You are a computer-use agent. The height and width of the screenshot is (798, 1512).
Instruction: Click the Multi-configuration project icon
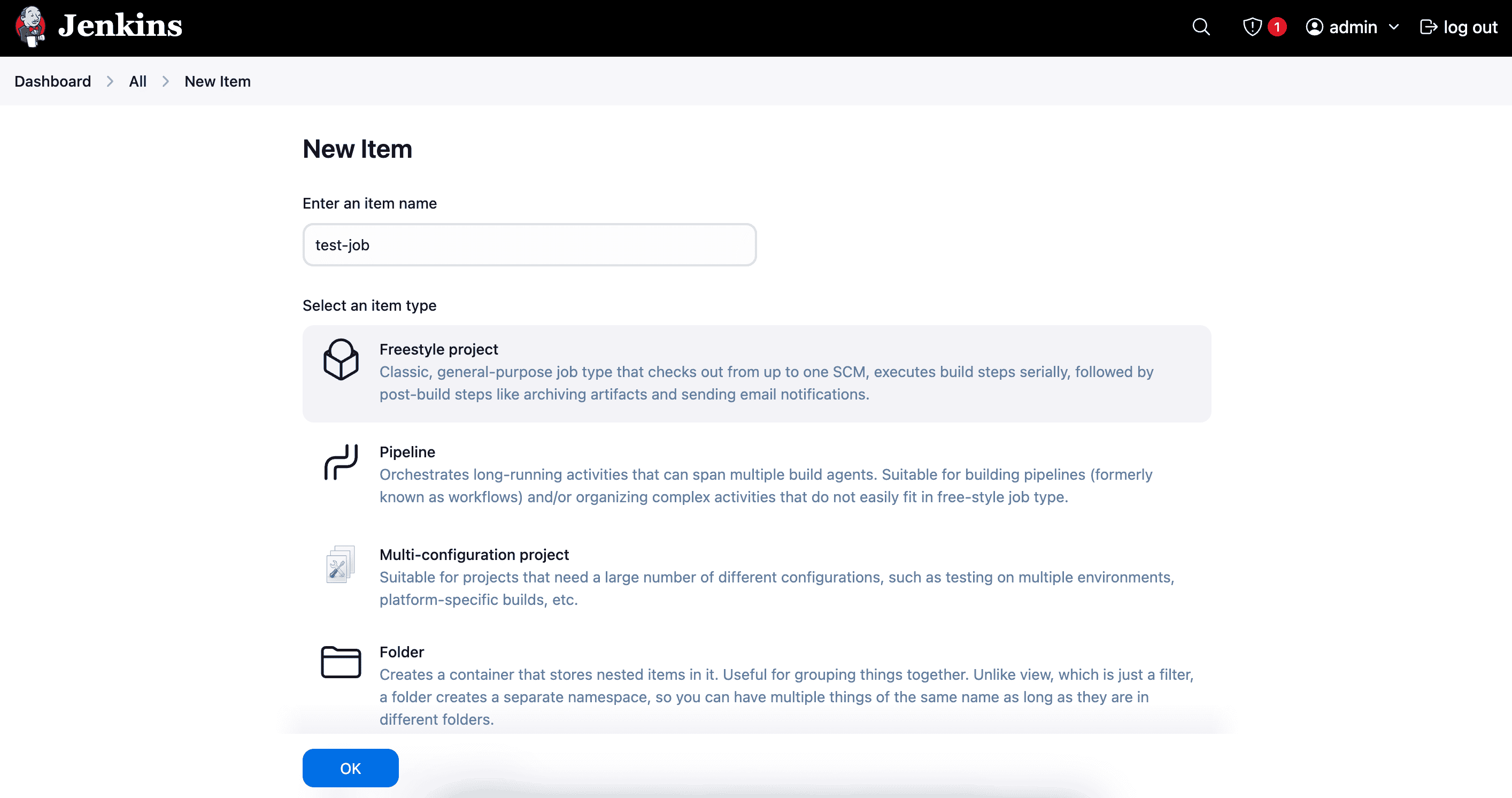(x=341, y=565)
